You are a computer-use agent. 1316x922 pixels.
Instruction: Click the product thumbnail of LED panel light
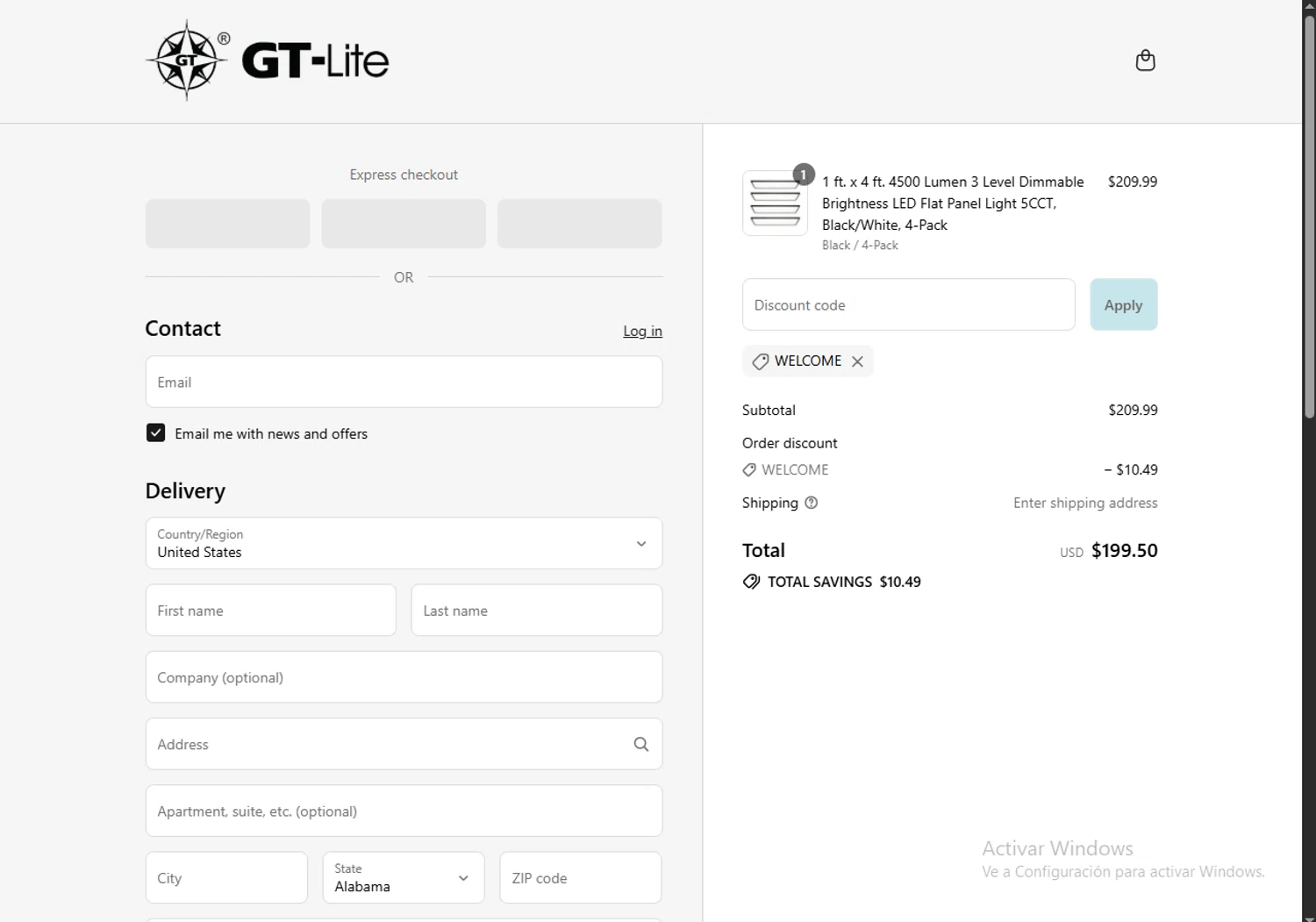775,204
